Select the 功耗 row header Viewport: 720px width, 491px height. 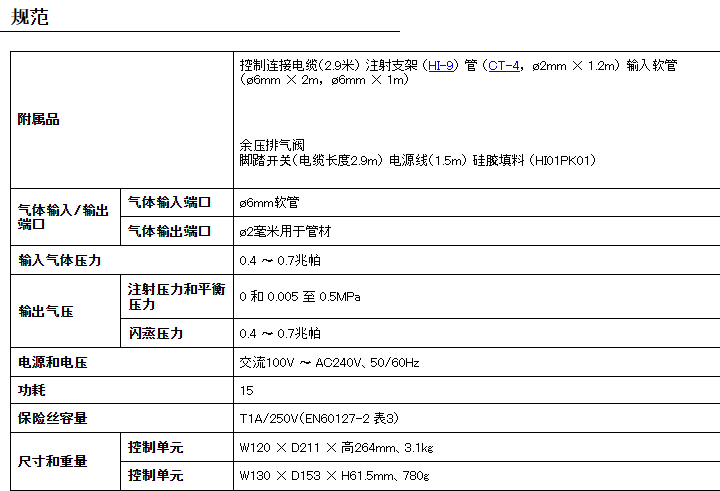32,390
